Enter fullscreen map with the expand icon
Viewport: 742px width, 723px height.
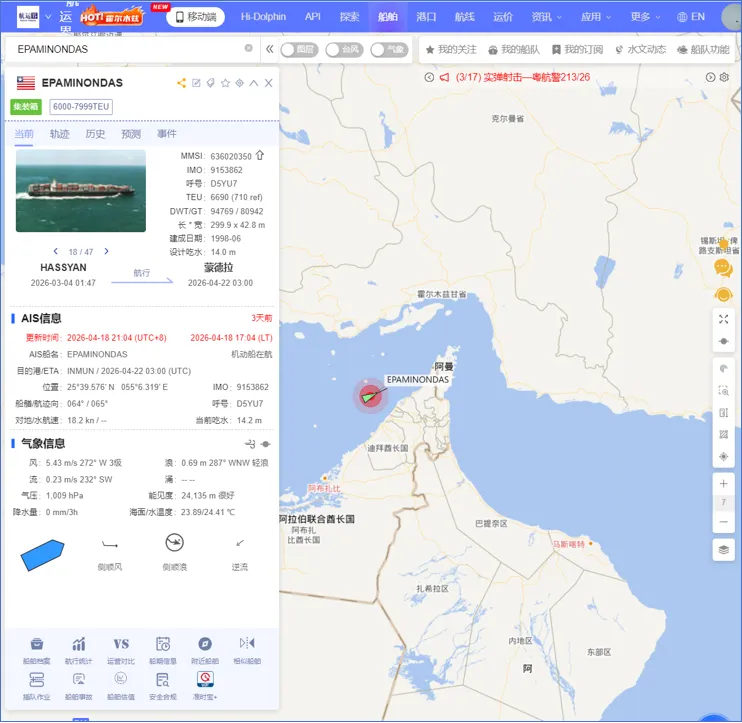(723, 319)
